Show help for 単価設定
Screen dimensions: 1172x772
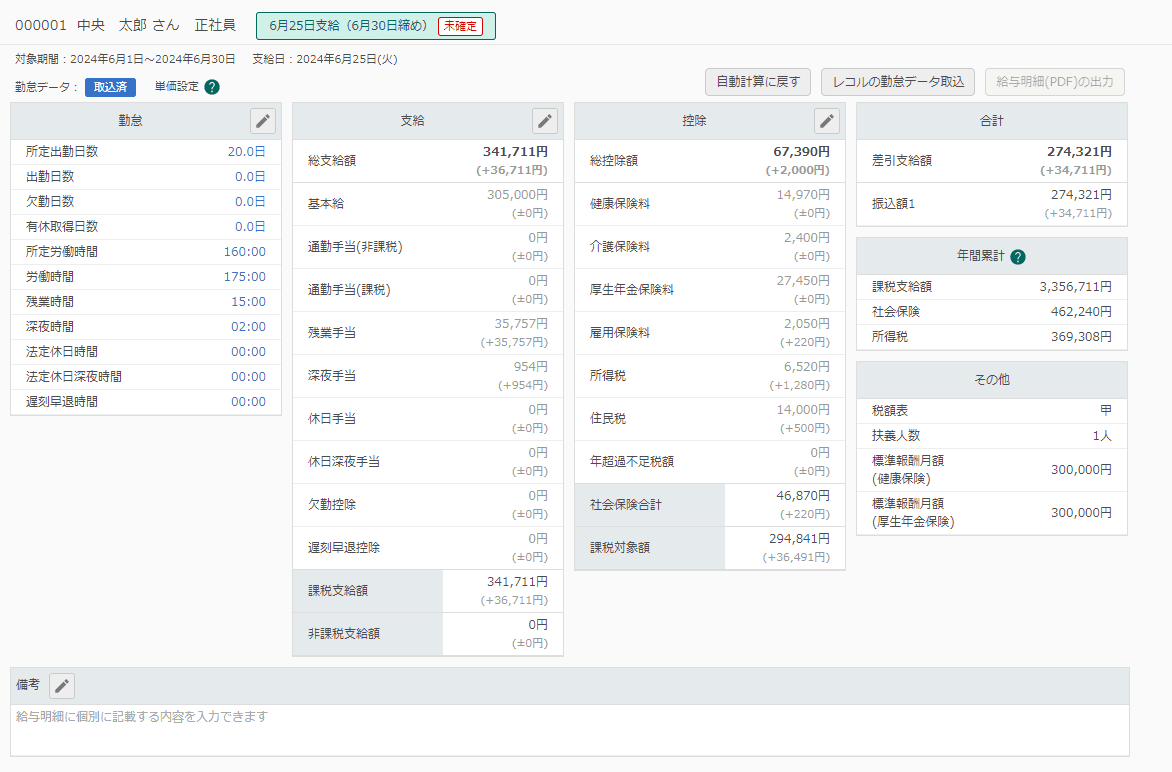(x=212, y=87)
